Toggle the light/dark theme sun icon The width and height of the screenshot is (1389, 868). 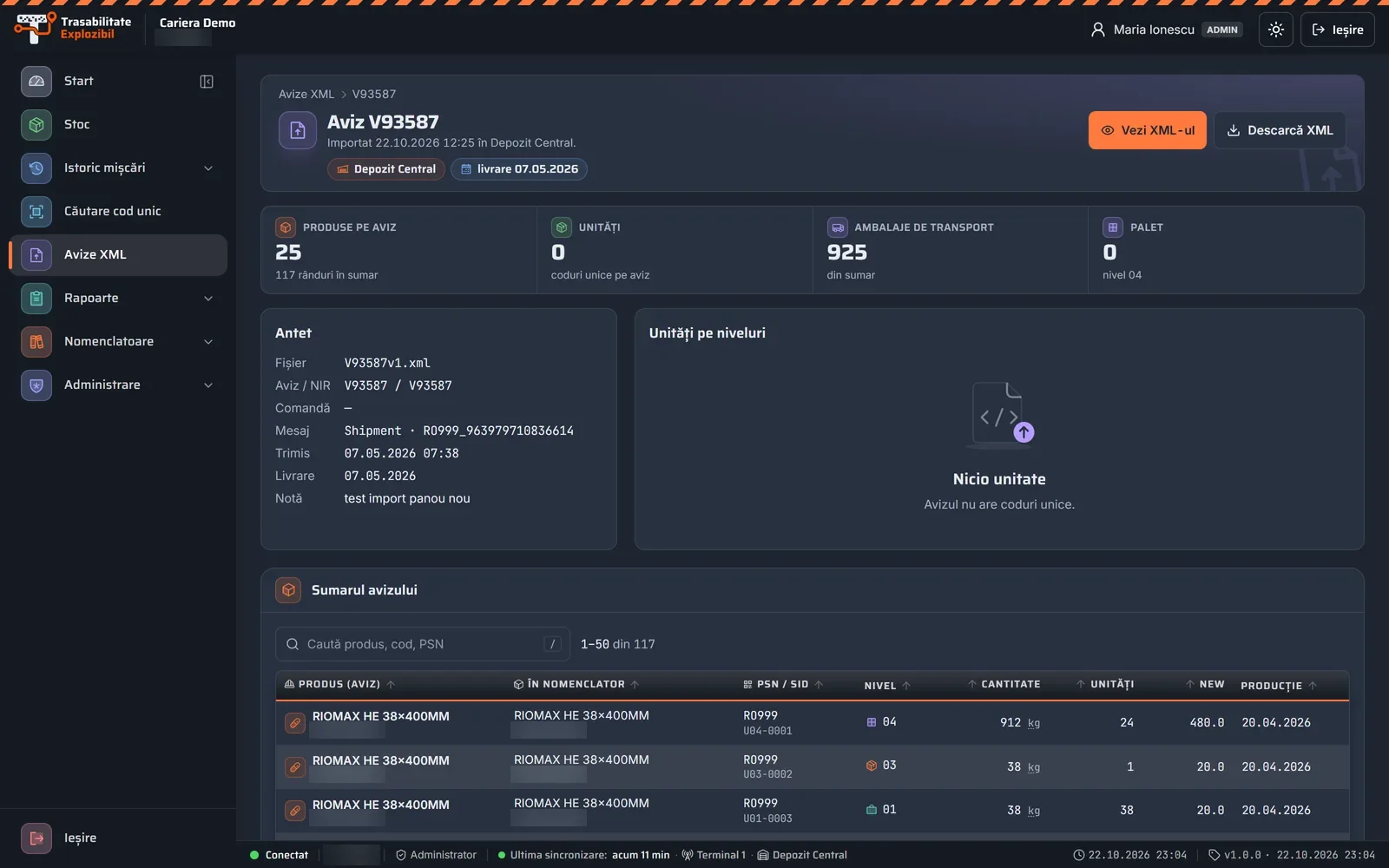pos(1276,30)
